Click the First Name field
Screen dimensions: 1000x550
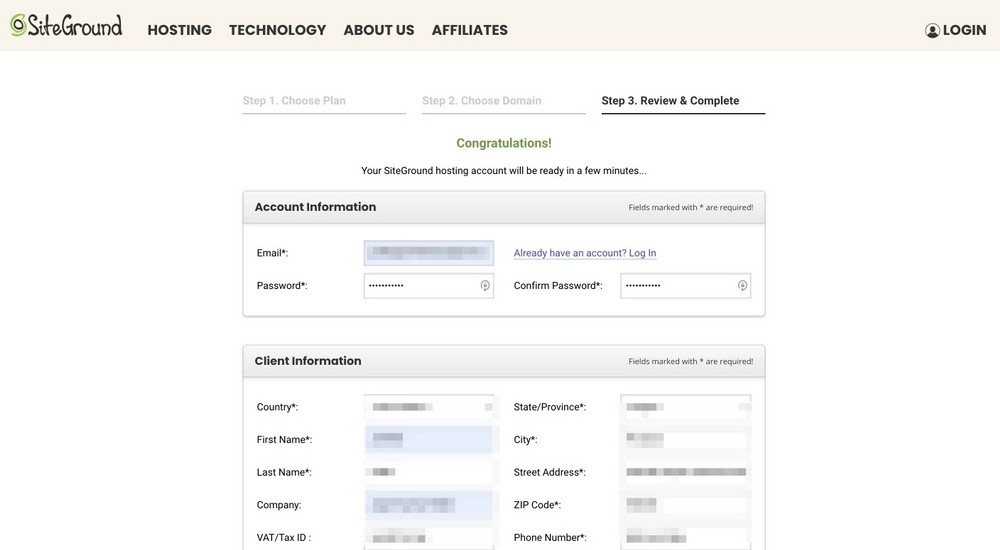point(429,440)
